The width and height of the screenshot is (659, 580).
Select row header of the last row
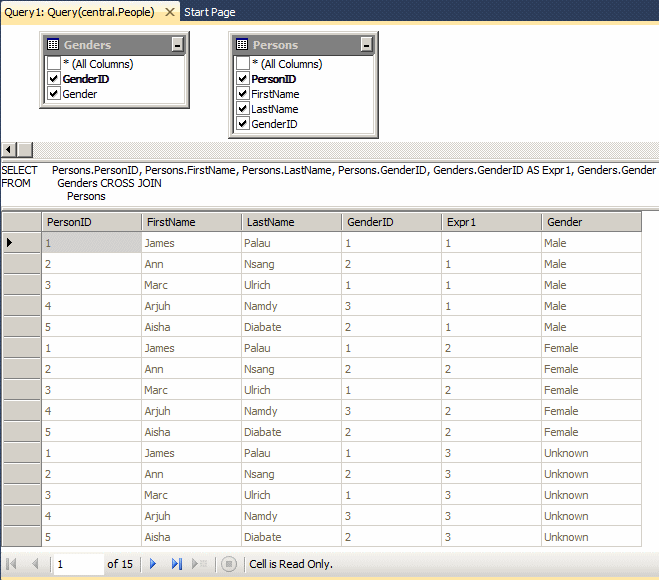(22, 537)
